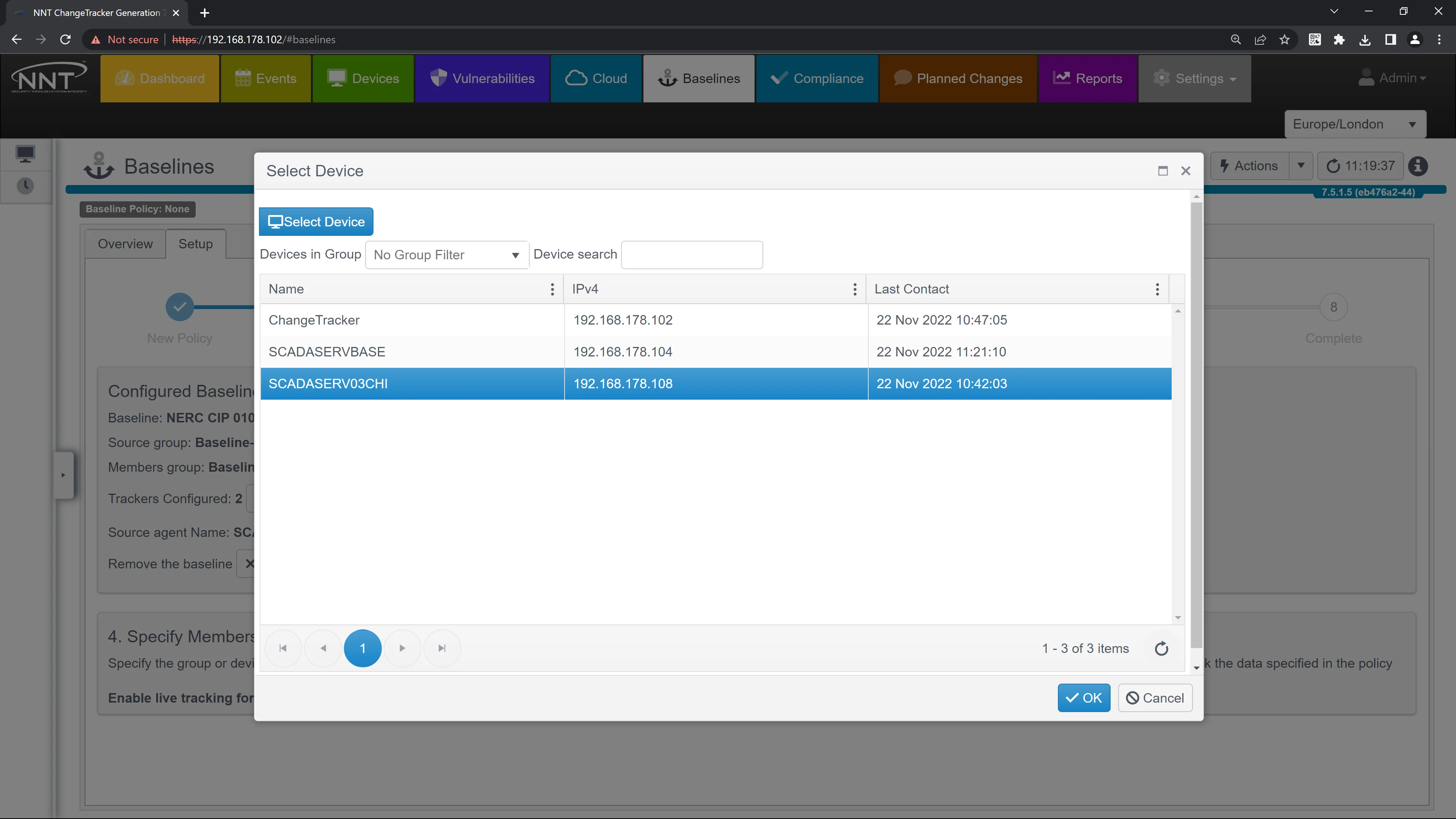Go to the last page of devices
The height and width of the screenshot is (819, 1456).
click(x=442, y=648)
